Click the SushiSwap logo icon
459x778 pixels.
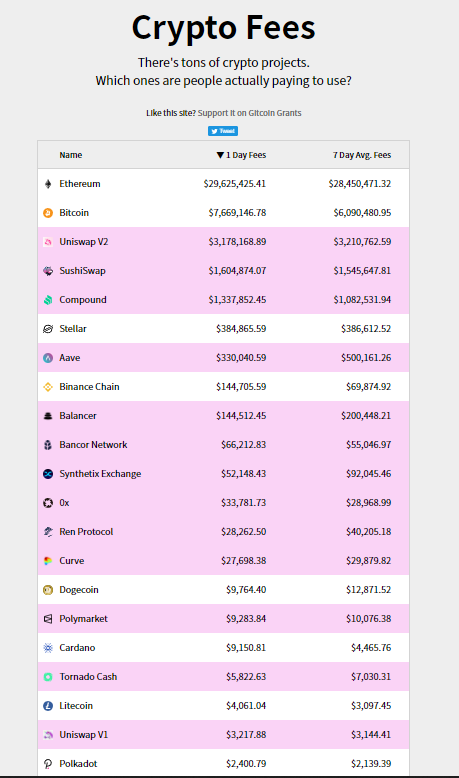(x=48, y=271)
